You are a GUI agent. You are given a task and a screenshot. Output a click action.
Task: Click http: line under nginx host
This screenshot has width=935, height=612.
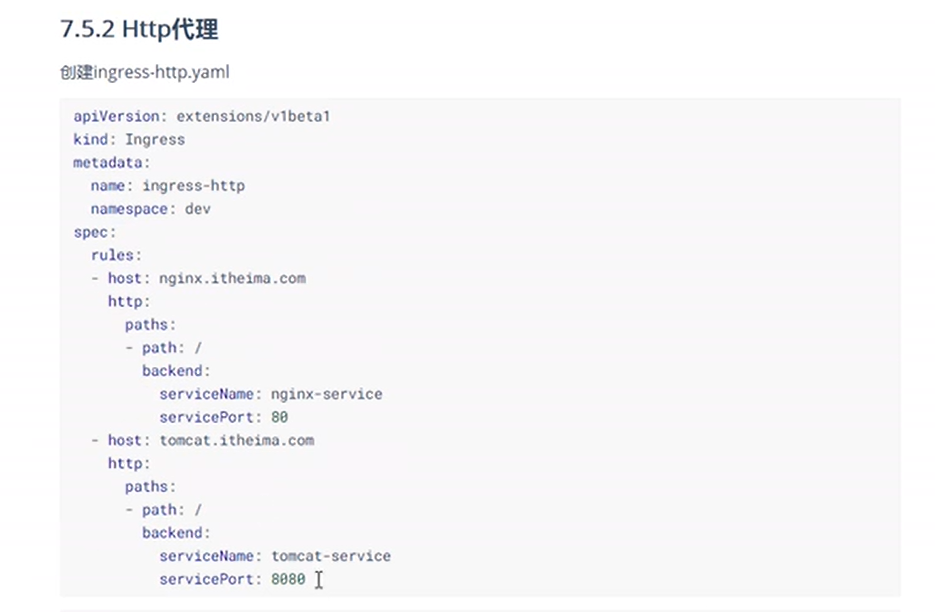pos(129,301)
